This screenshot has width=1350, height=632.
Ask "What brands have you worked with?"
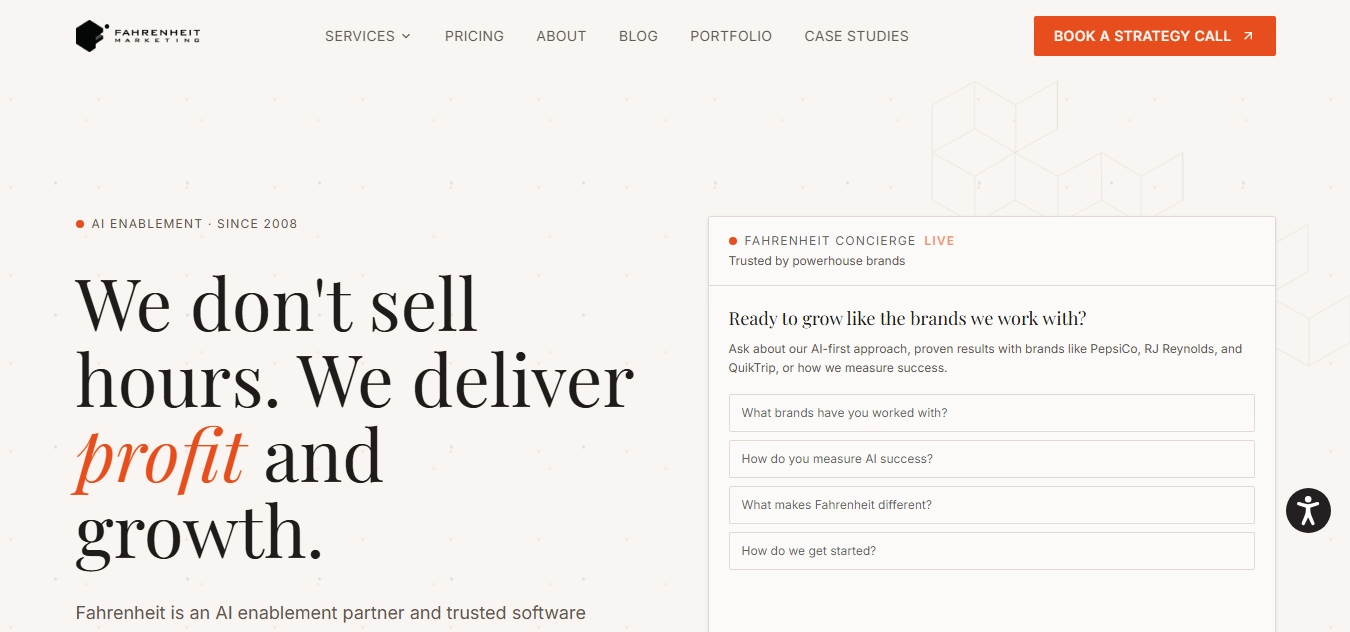click(x=992, y=413)
